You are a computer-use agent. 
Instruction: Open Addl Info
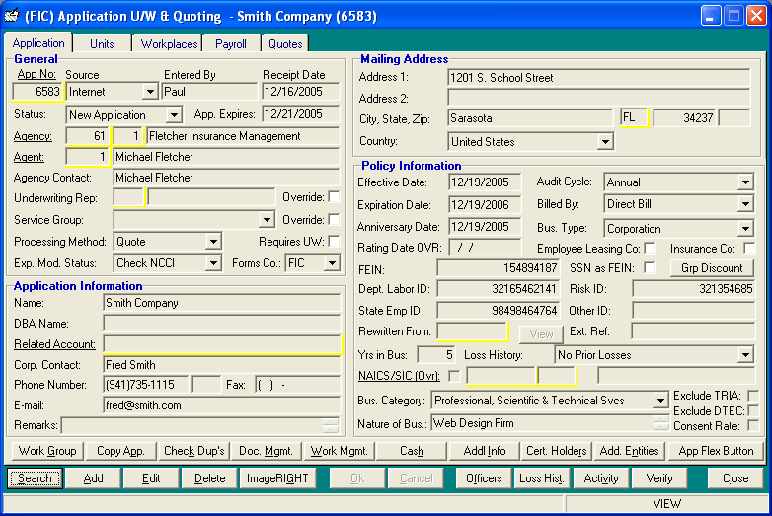484,451
